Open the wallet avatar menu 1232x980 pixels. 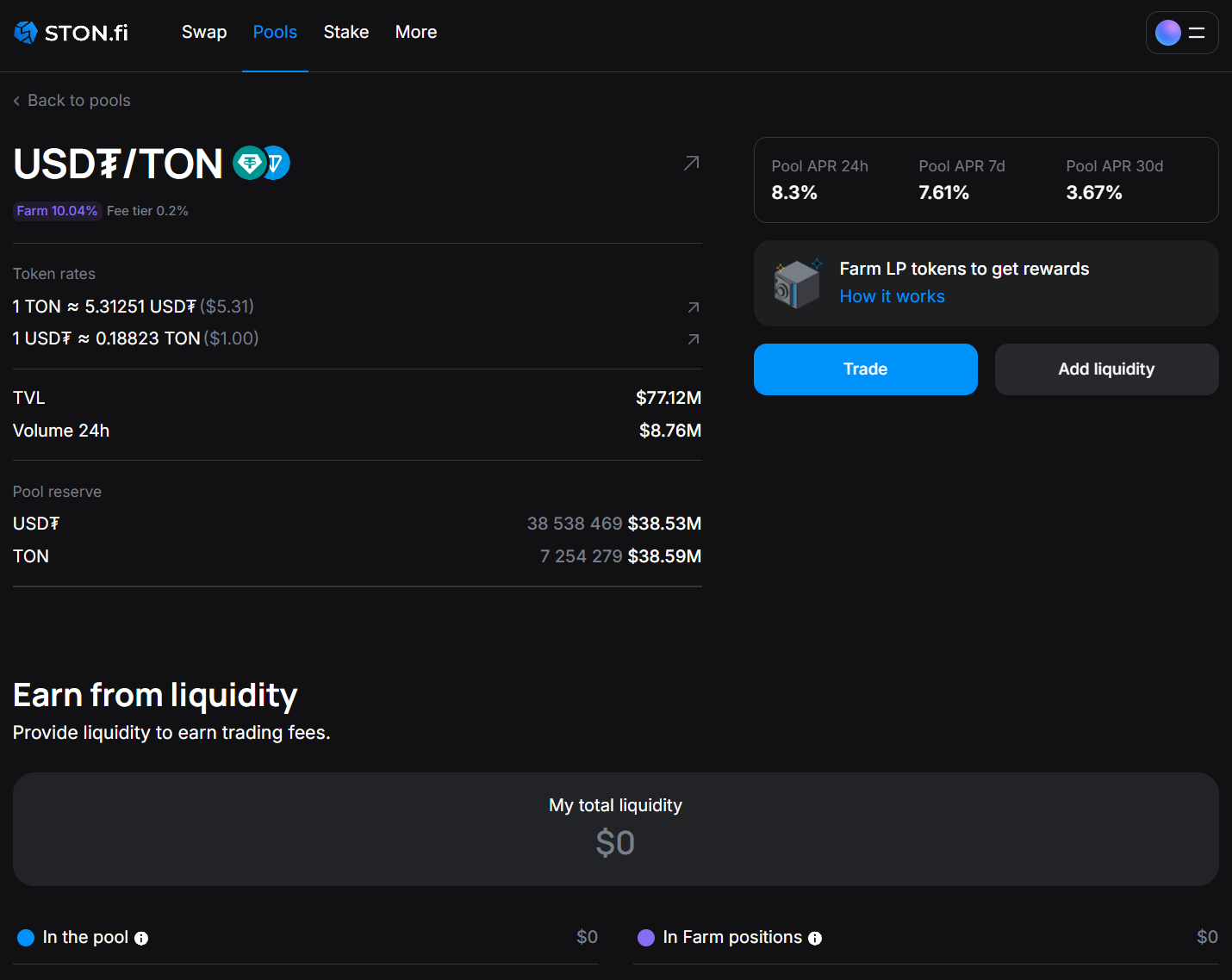coord(1181,33)
